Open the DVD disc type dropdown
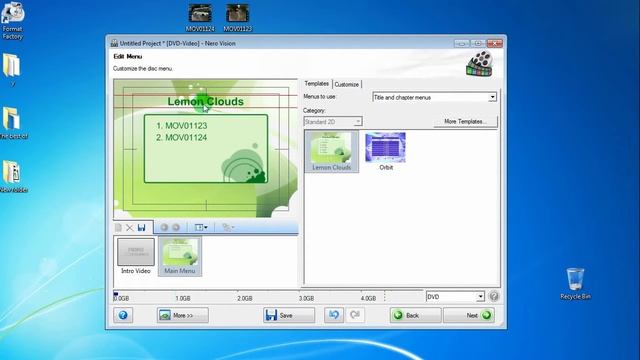 pos(455,297)
